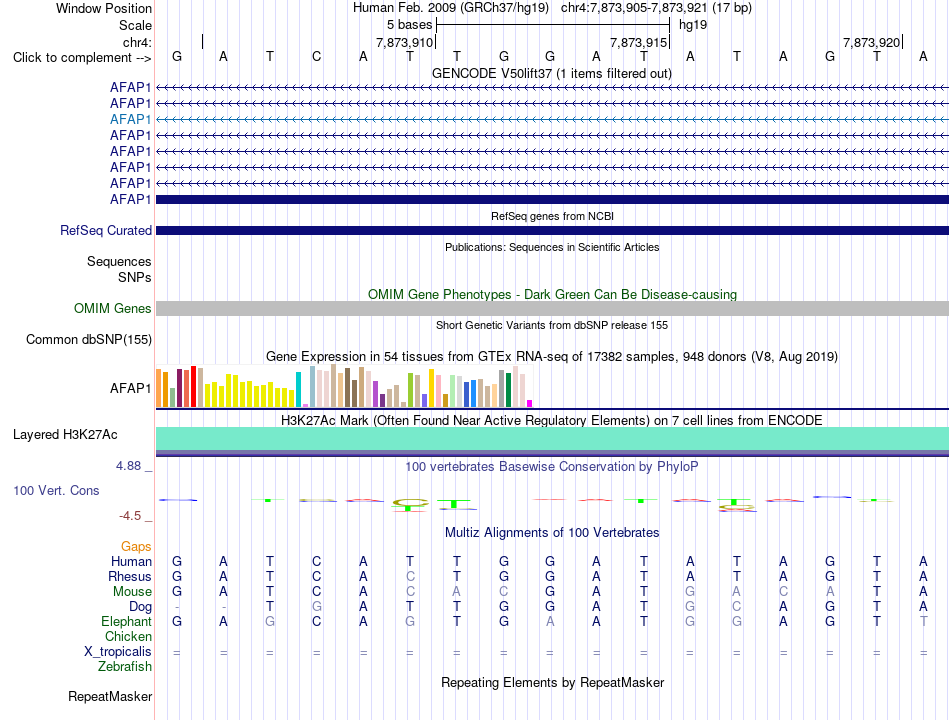Click the 7,873,910 position marker
Viewport: 950px width, 720px height.
pos(404,42)
